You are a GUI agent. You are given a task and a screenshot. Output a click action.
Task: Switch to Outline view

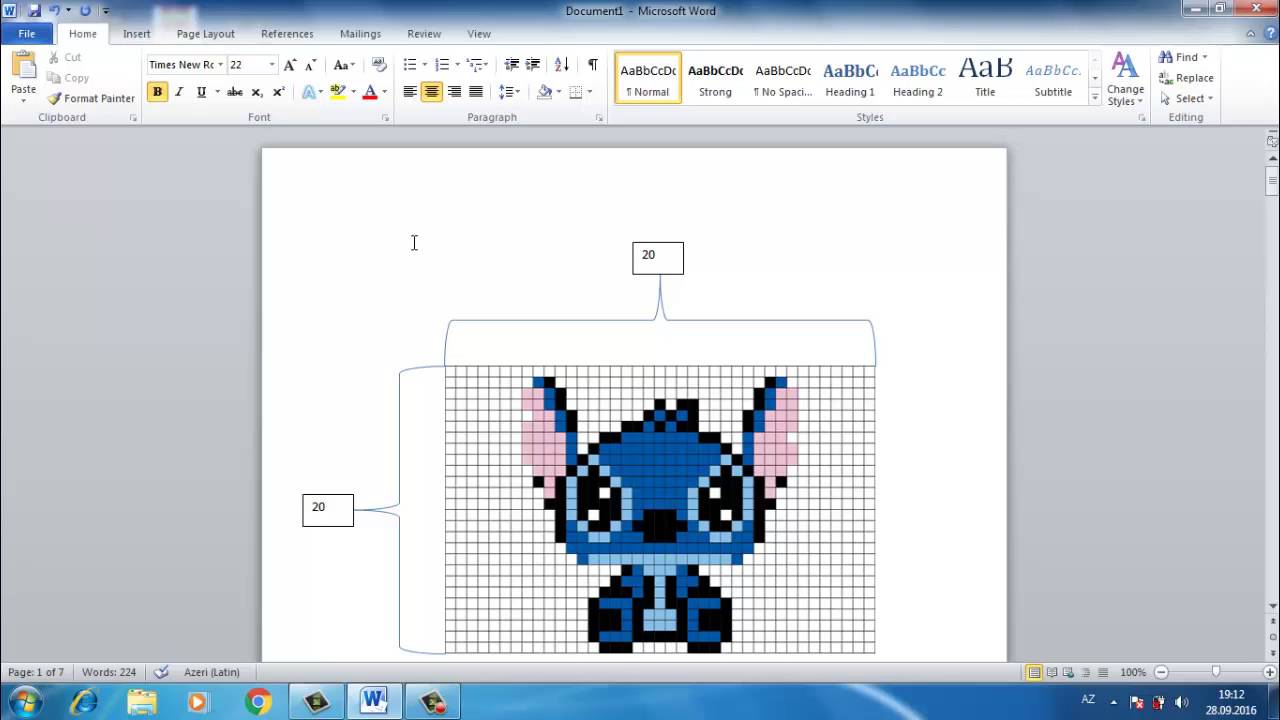[1086, 672]
